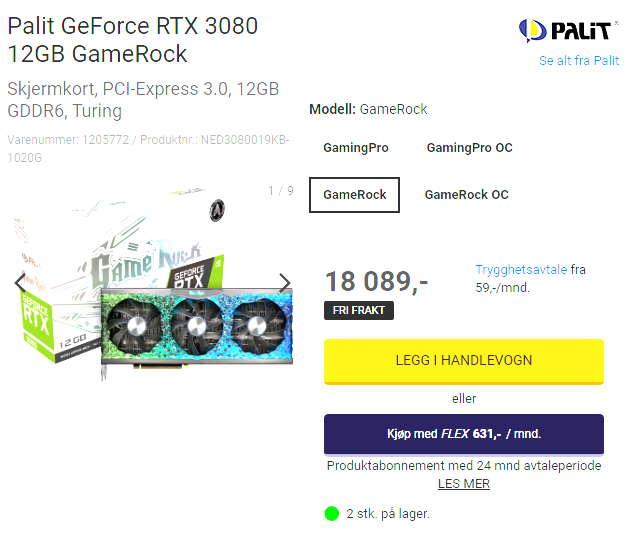Select the GameRock model option
The height and width of the screenshot is (543, 632).
(x=354, y=195)
